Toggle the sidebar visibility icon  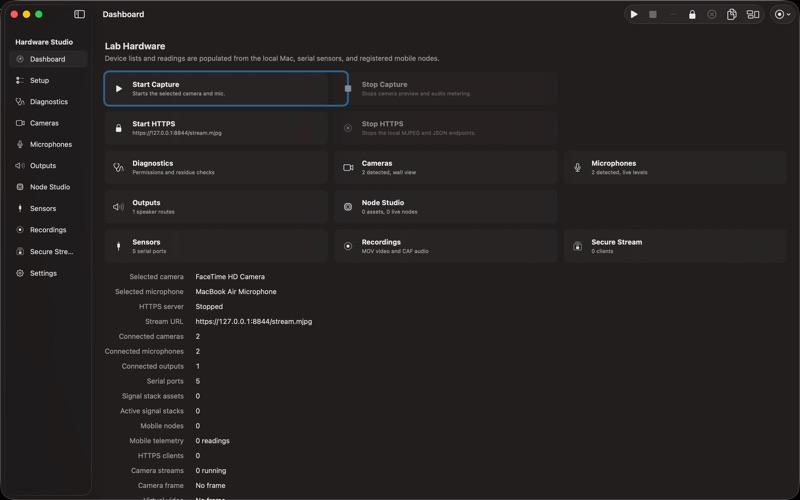click(80, 14)
